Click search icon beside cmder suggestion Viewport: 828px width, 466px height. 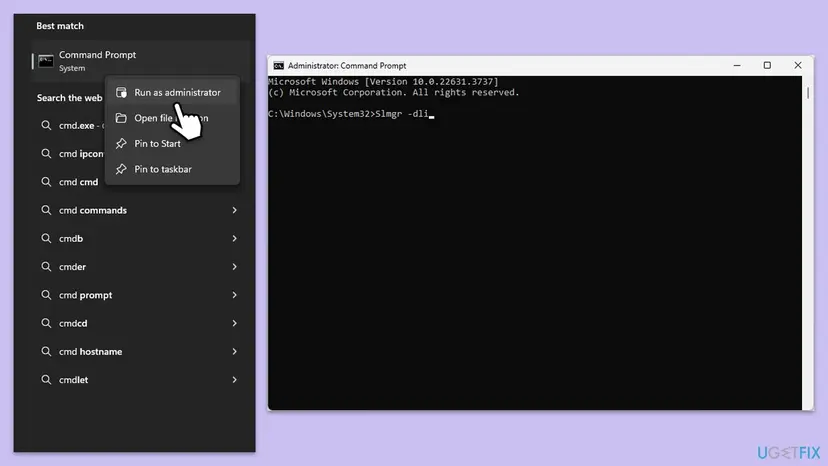tap(46, 267)
